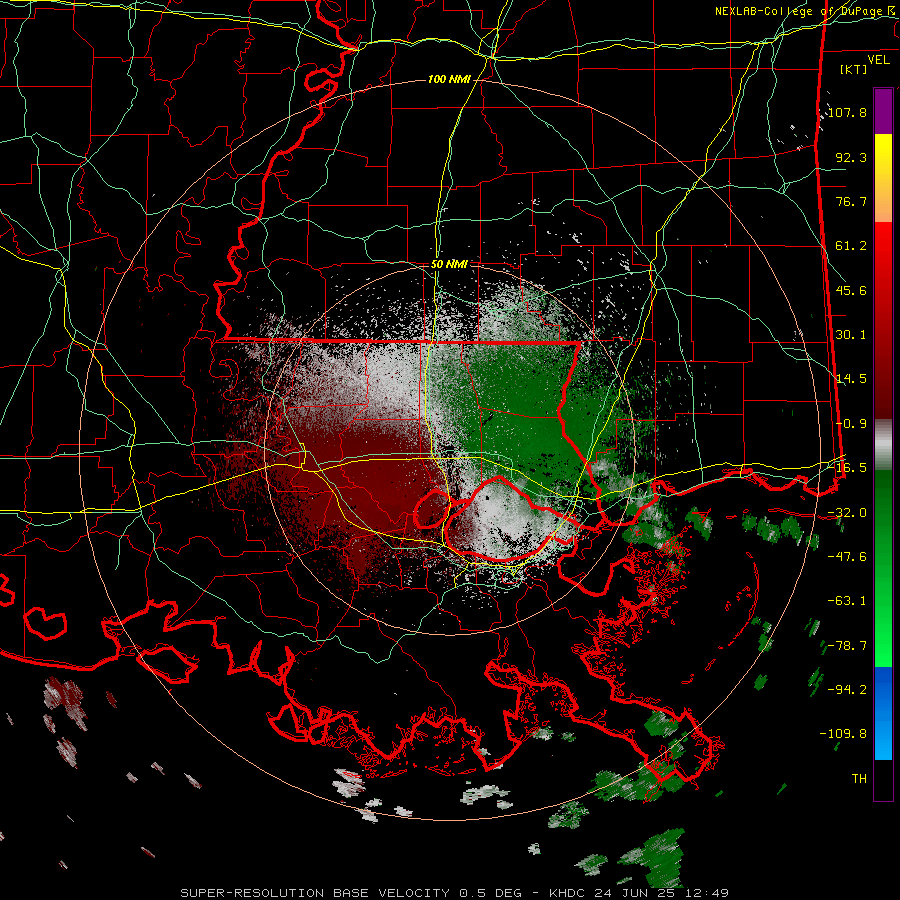900x900 pixels.
Task: Click the "[KT]" units label
Action: point(853,69)
